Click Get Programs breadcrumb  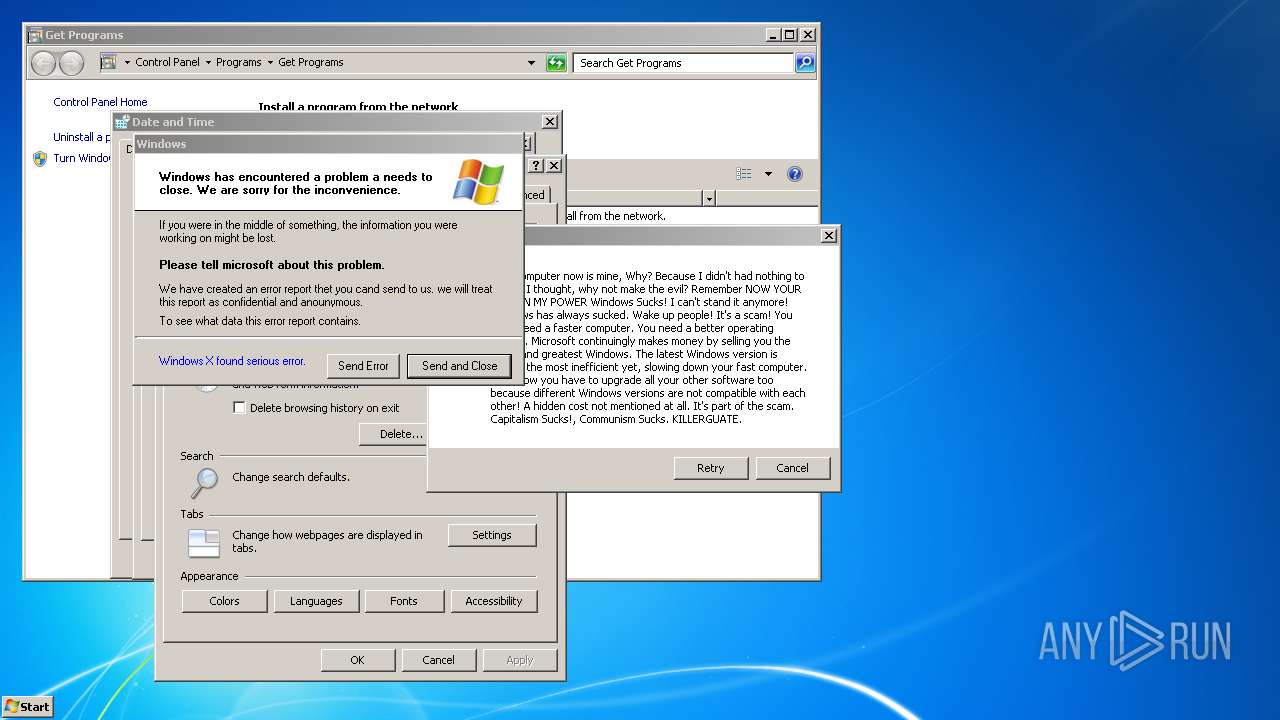[x=311, y=62]
